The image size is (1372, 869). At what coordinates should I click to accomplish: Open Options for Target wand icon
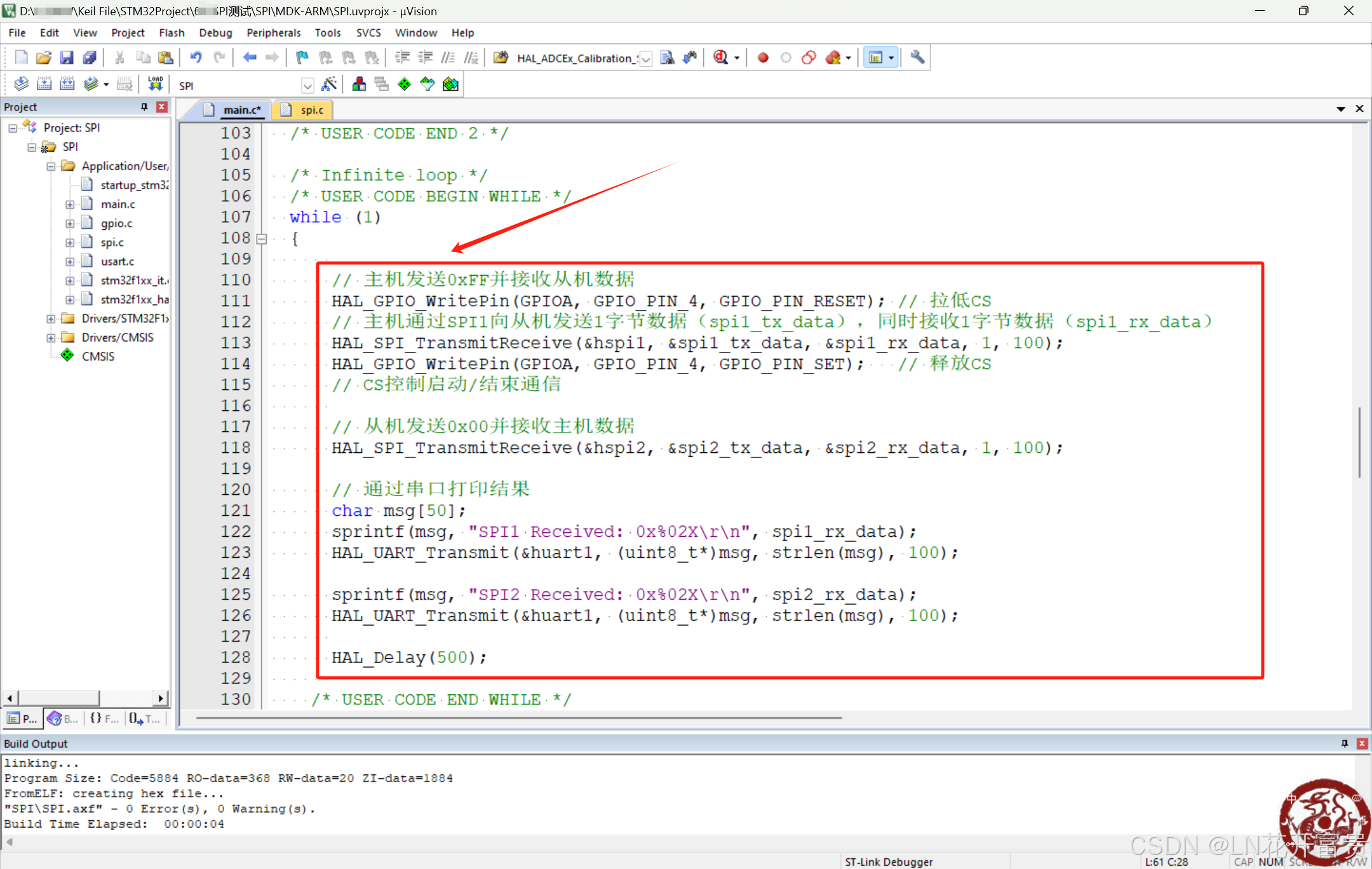(329, 84)
